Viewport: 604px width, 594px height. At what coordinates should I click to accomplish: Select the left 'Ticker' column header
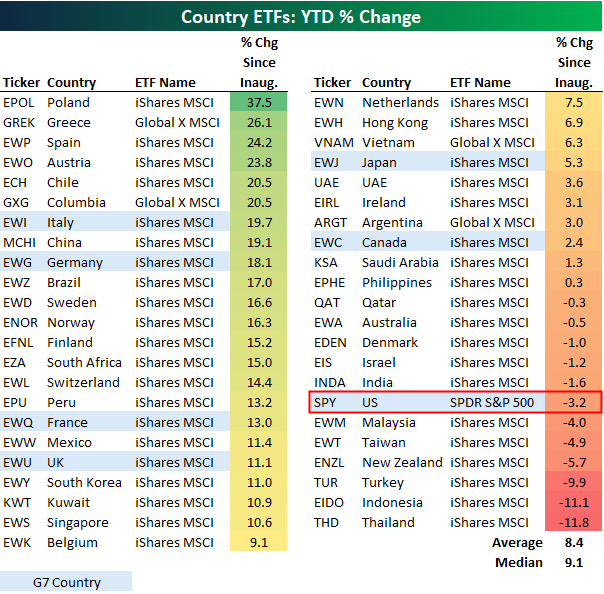pos(22,83)
